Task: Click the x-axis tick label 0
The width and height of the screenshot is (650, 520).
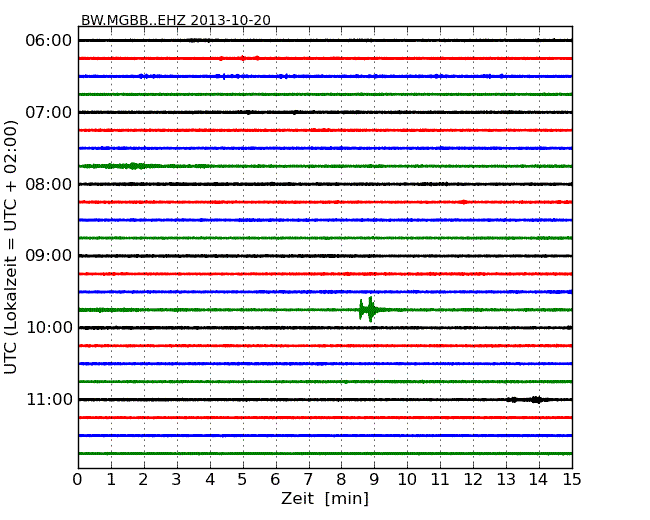Action: coord(78,480)
